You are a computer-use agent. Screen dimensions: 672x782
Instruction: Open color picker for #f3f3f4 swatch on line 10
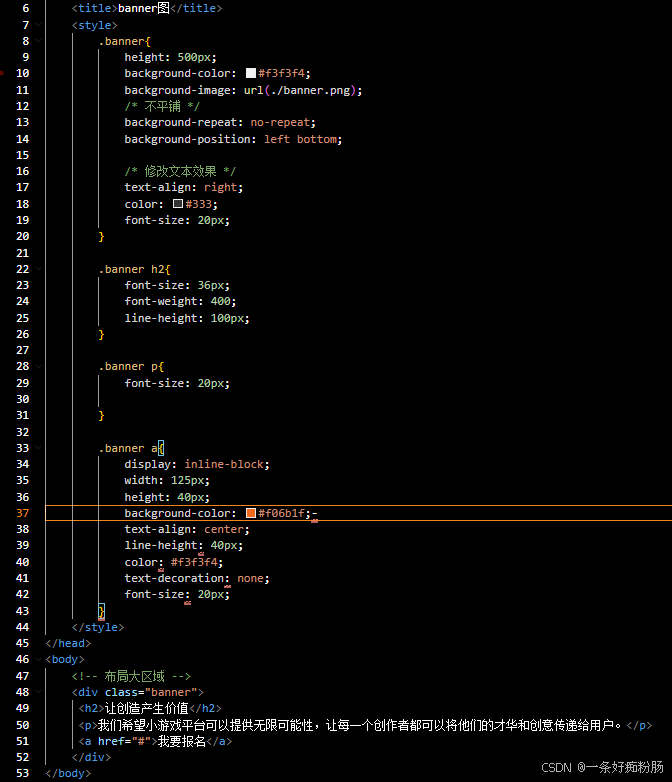pos(251,73)
